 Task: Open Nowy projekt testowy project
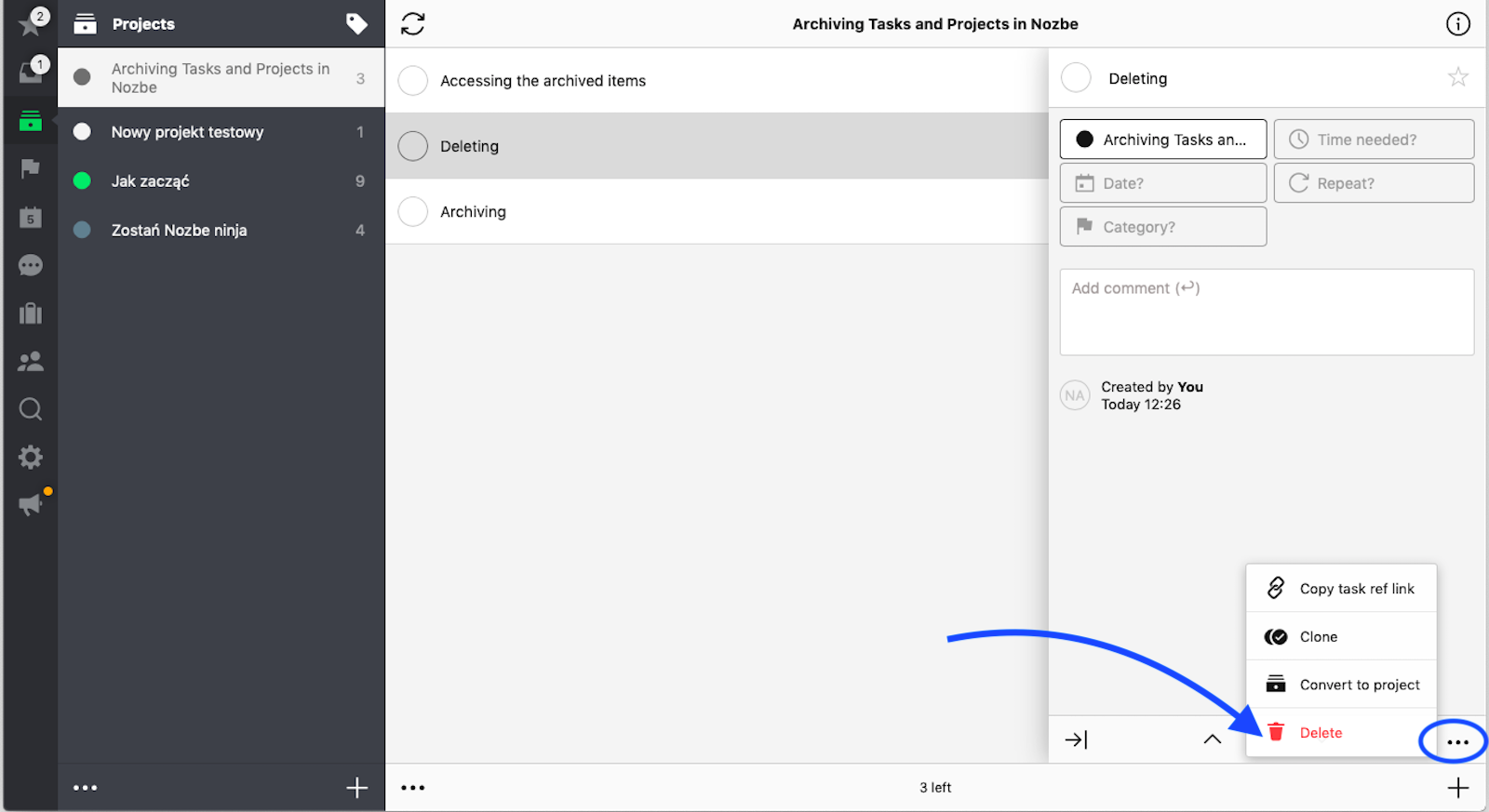pyautogui.click(x=221, y=132)
